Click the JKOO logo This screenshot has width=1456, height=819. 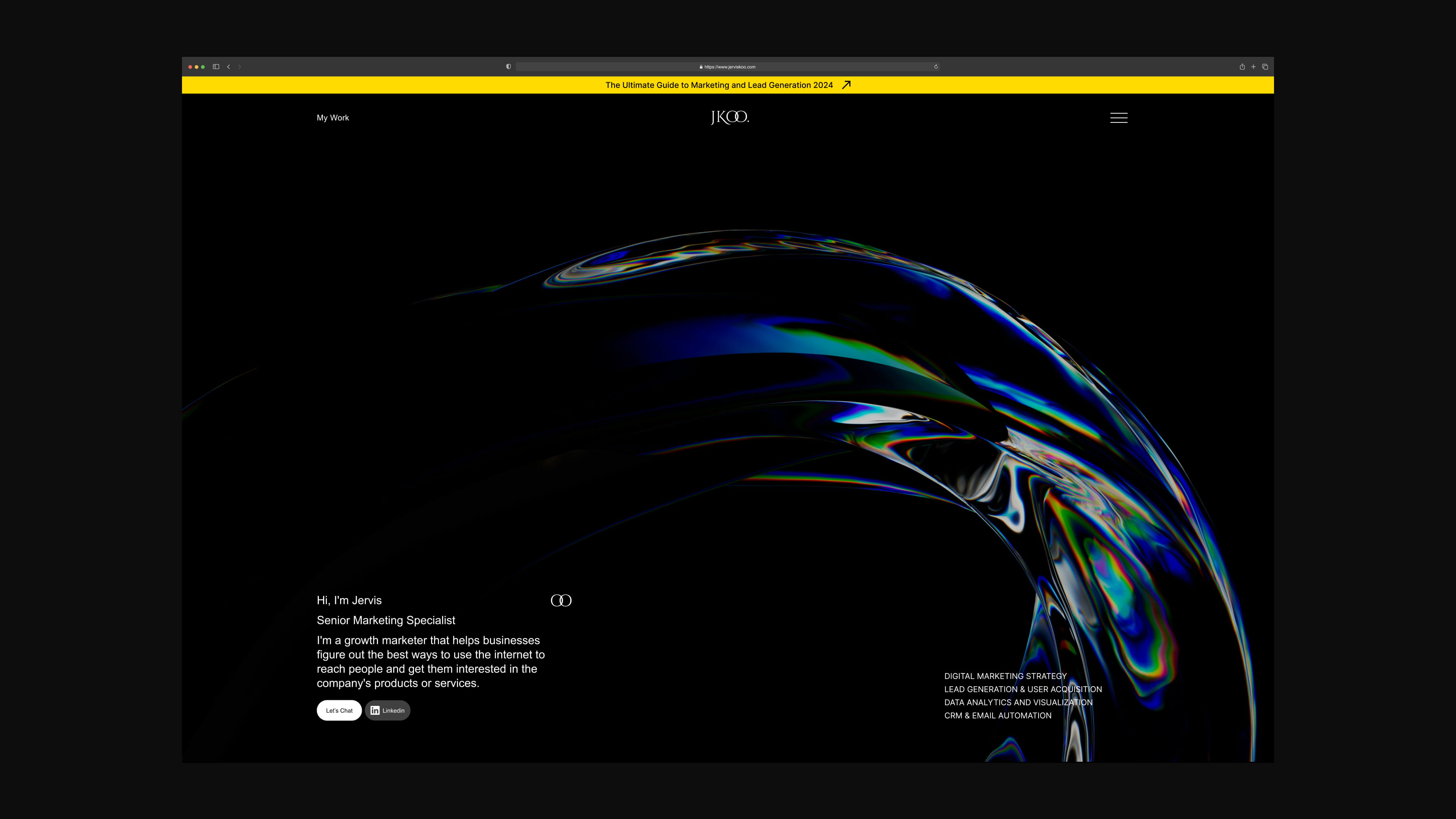pyautogui.click(x=730, y=118)
